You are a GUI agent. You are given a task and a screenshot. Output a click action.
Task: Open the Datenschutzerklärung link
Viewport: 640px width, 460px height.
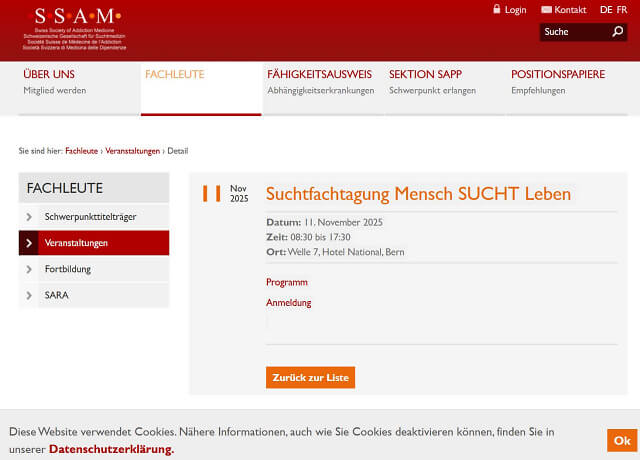[111, 449]
